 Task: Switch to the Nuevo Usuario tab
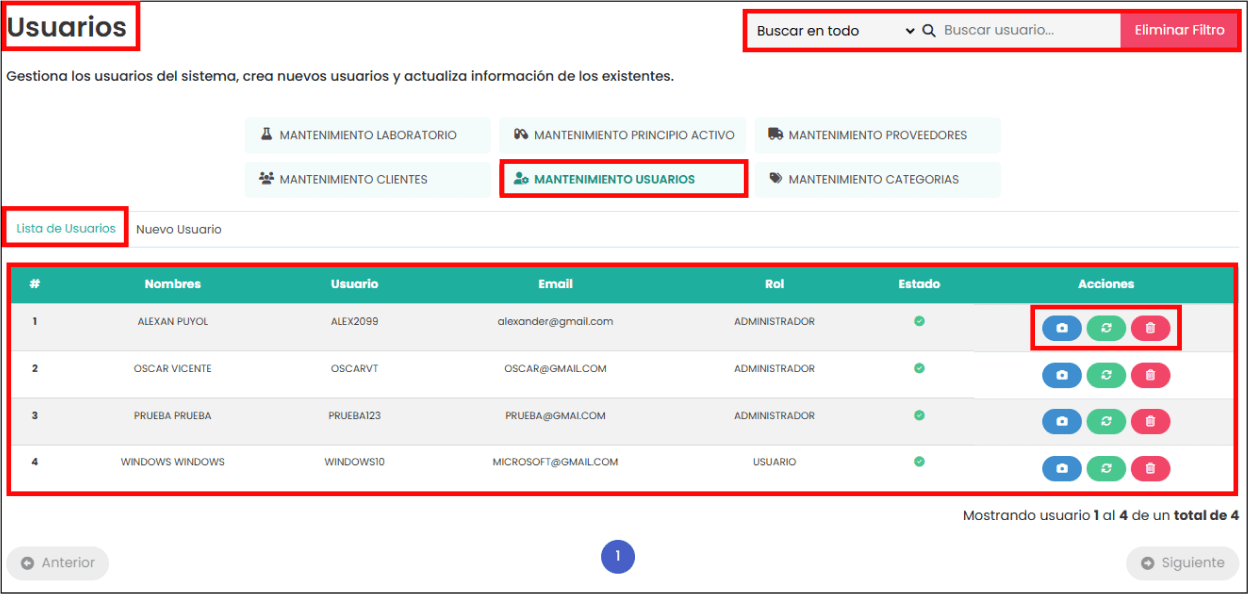coord(179,229)
